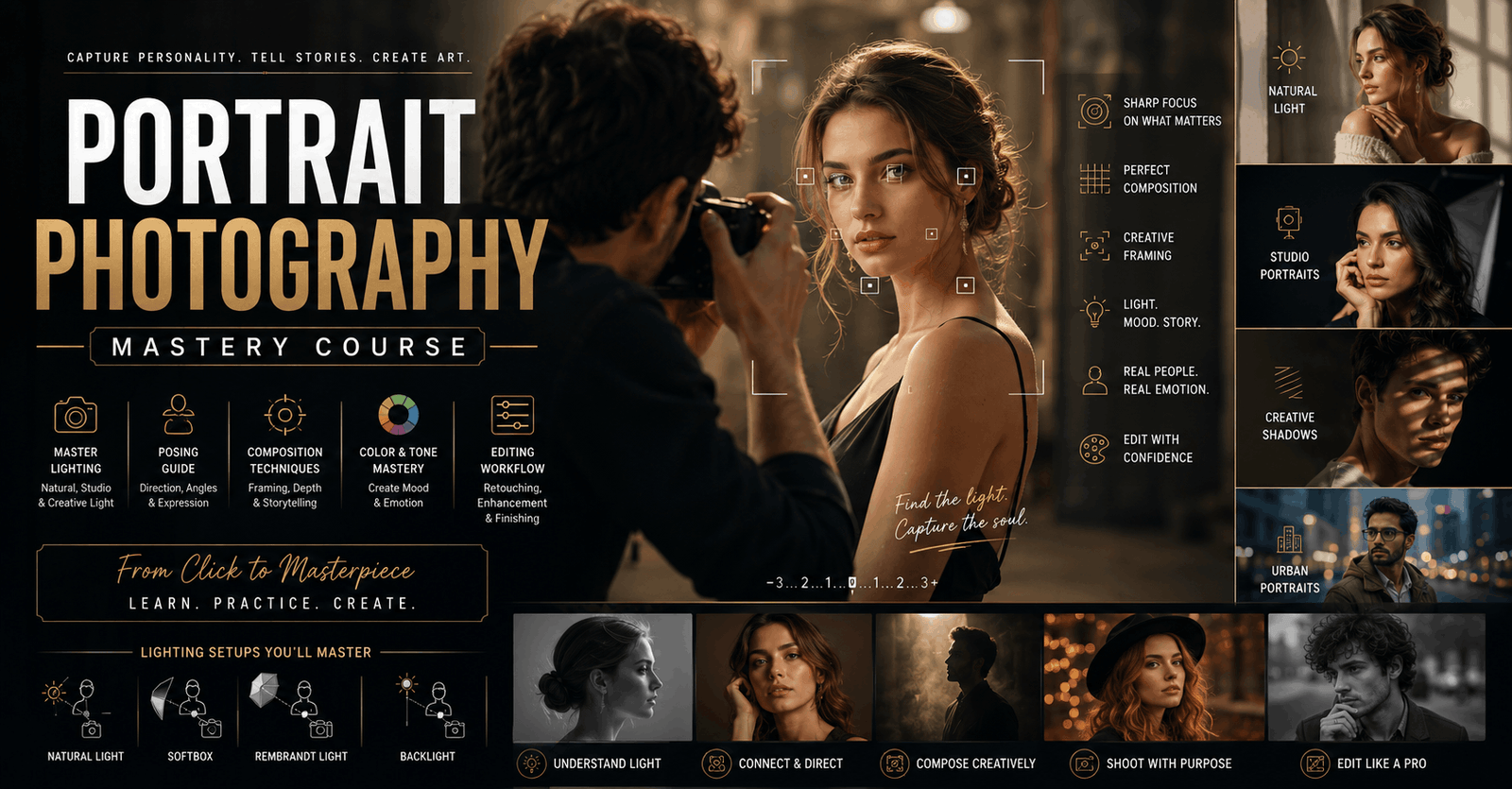The width and height of the screenshot is (1512, 789).
Task: Click the Sharp Focus On What Matters label
Action: (x=1172, y=111)
